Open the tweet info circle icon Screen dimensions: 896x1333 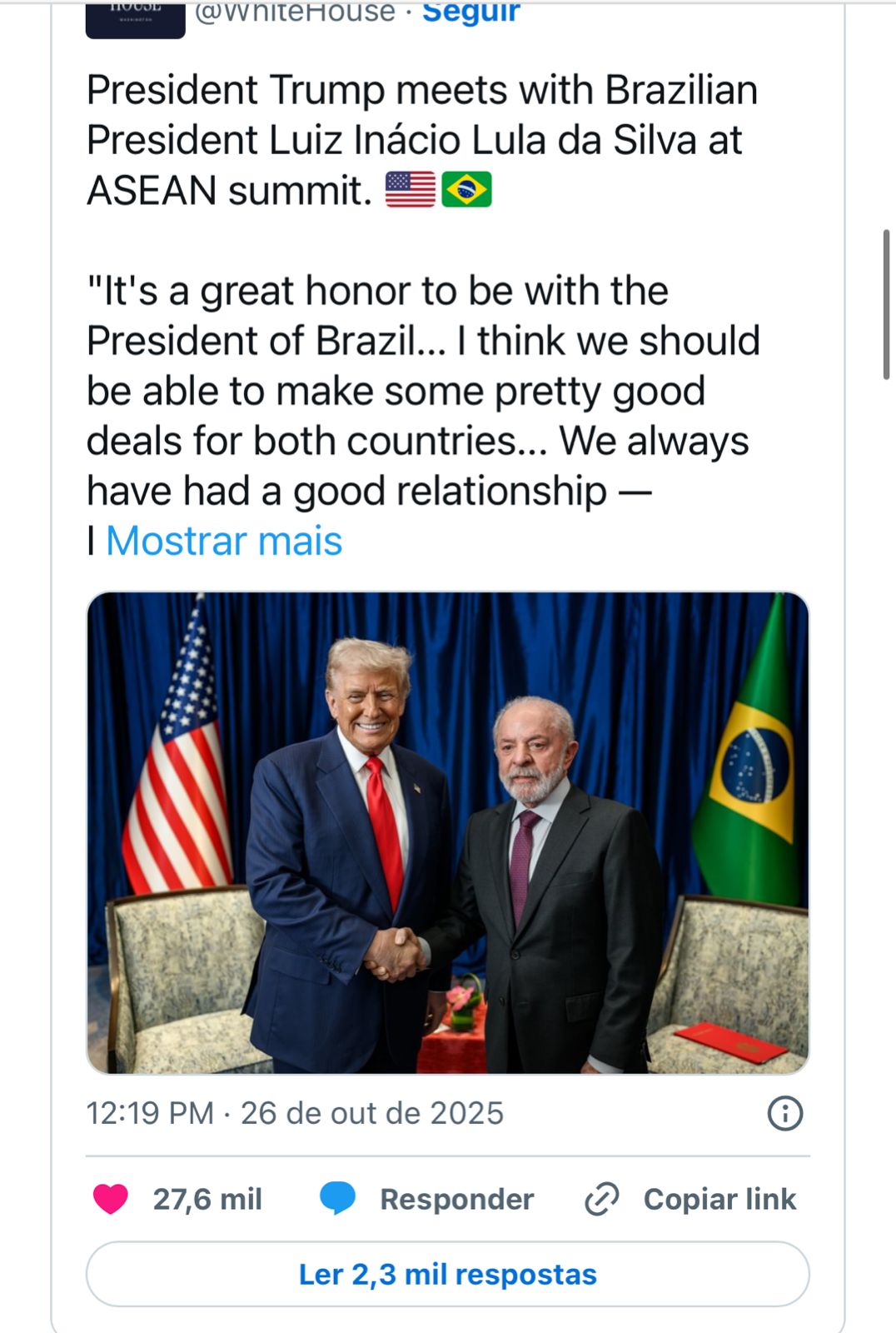click(784, 1113)
